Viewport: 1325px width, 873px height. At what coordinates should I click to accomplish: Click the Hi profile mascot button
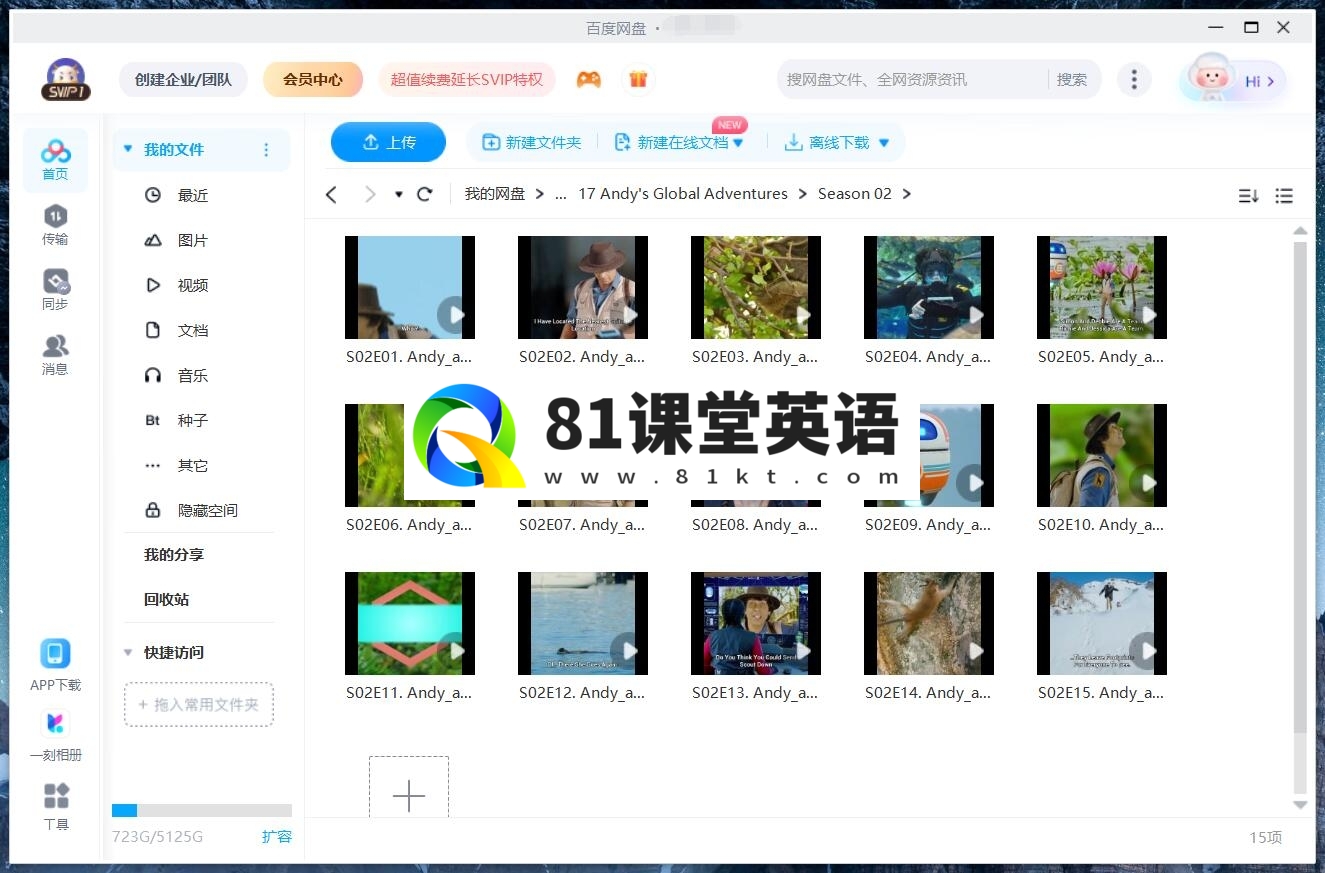pyautogui.click(x=1233, y=80)
